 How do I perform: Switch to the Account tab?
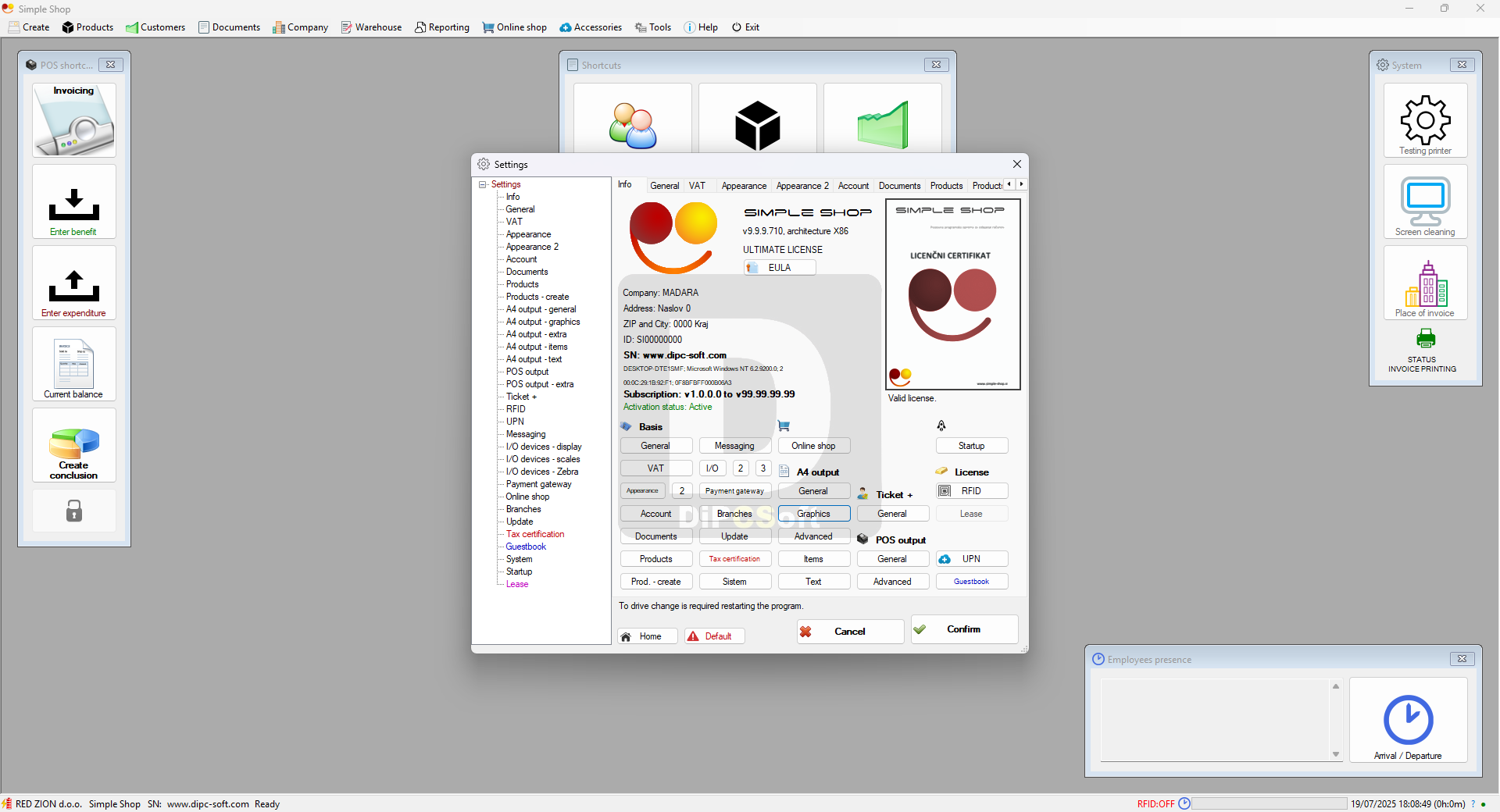click(853, 186)
